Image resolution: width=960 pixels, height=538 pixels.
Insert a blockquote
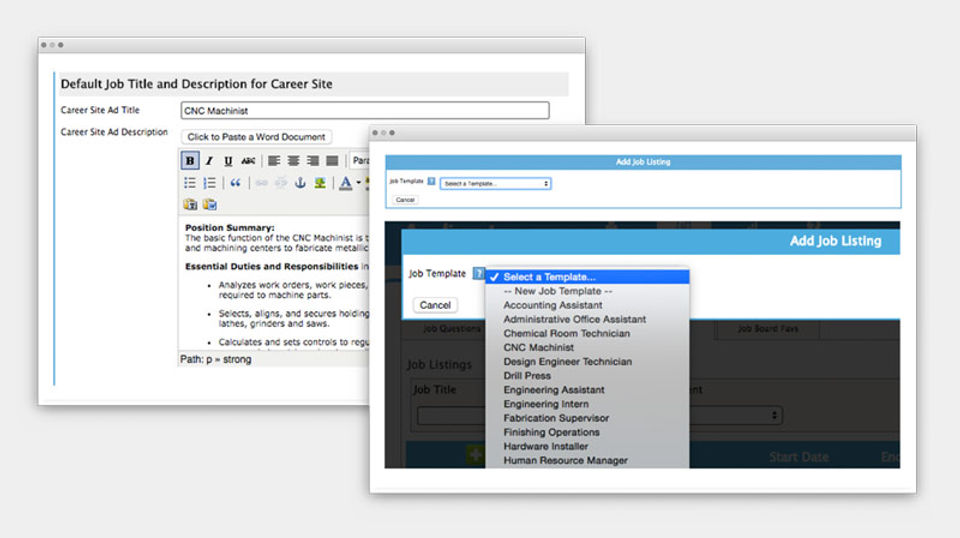[x=235, y=182]
